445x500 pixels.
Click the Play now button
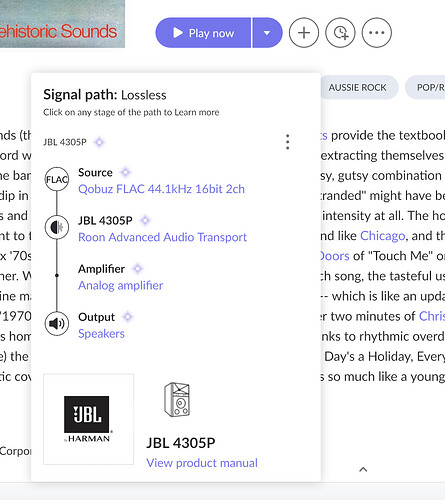coord(203,33)
